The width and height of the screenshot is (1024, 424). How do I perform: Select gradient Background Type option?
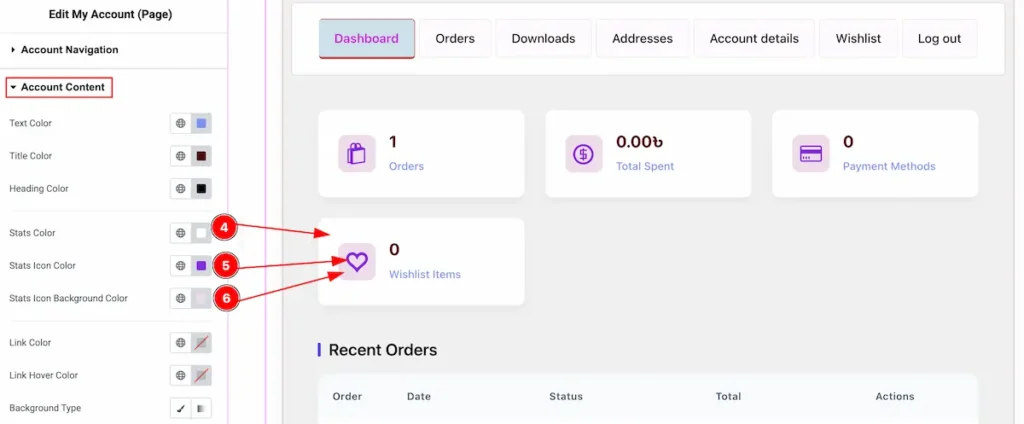pos(201,409)
